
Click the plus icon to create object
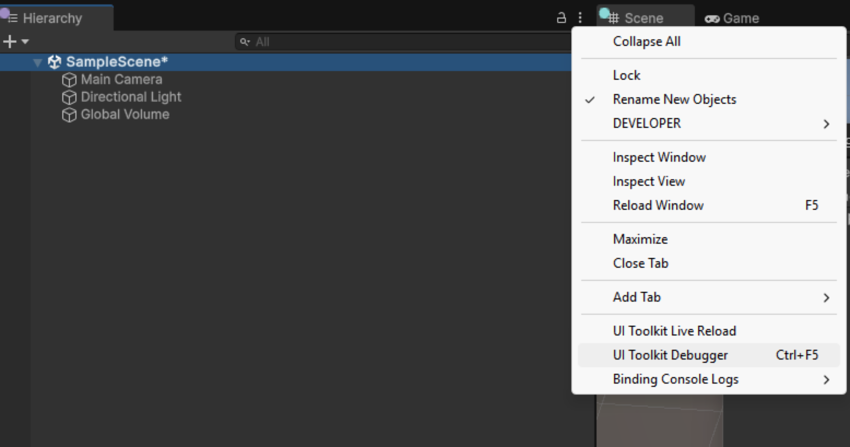[x=10, y=42]
